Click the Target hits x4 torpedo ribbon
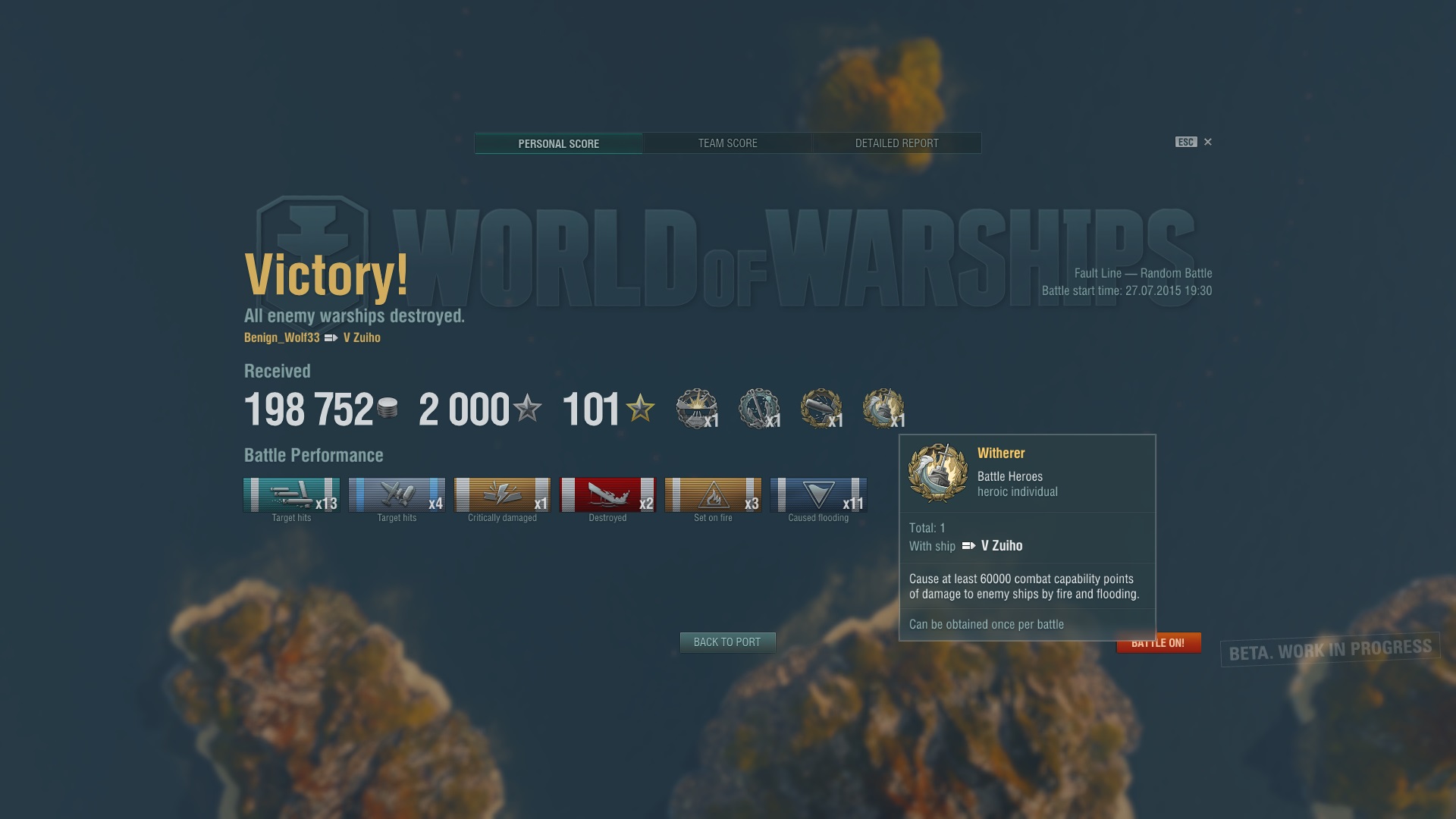Viewport: 1456px width, 819px height. point(397,495)
